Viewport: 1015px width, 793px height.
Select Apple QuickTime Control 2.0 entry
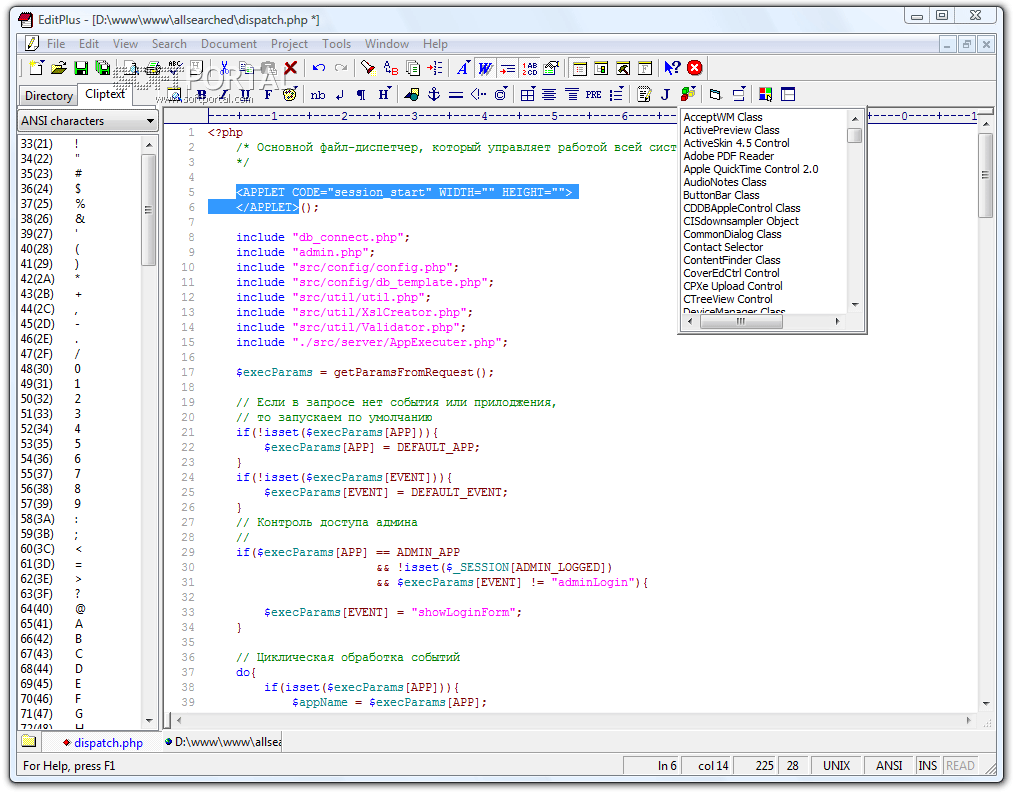point(750,169)
